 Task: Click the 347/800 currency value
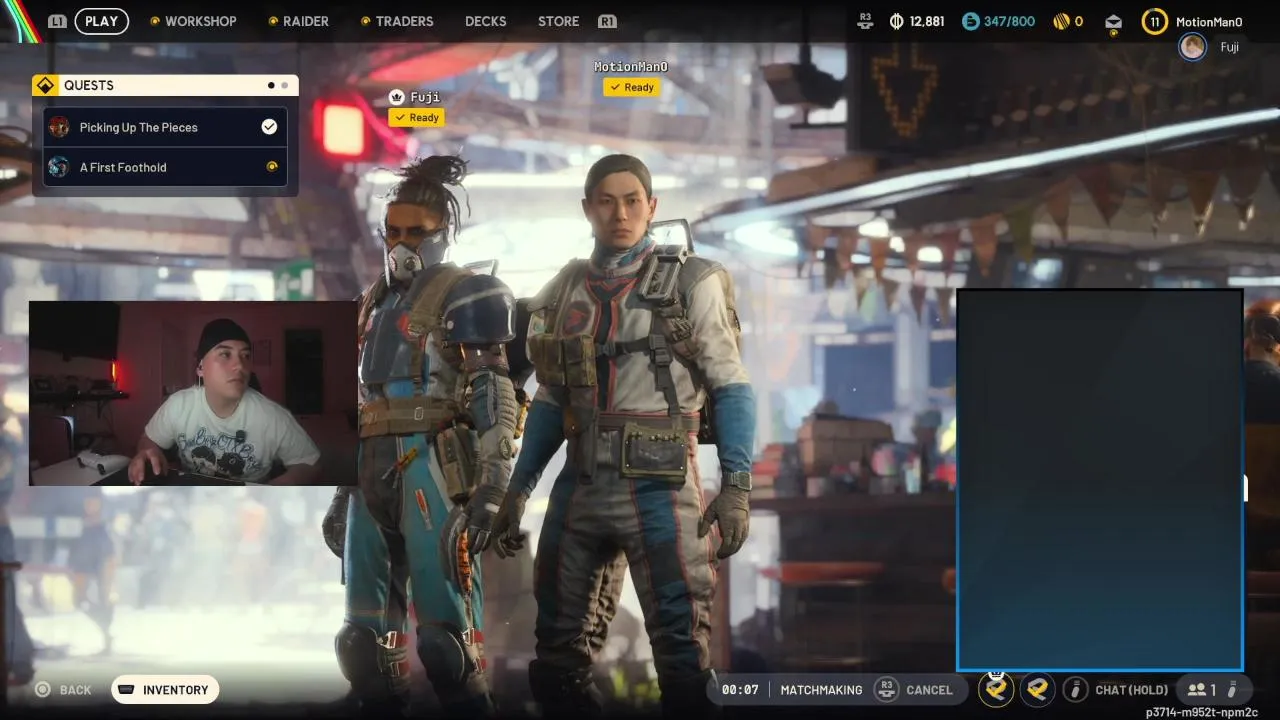pyautogui.click(x=1009, y=21)
